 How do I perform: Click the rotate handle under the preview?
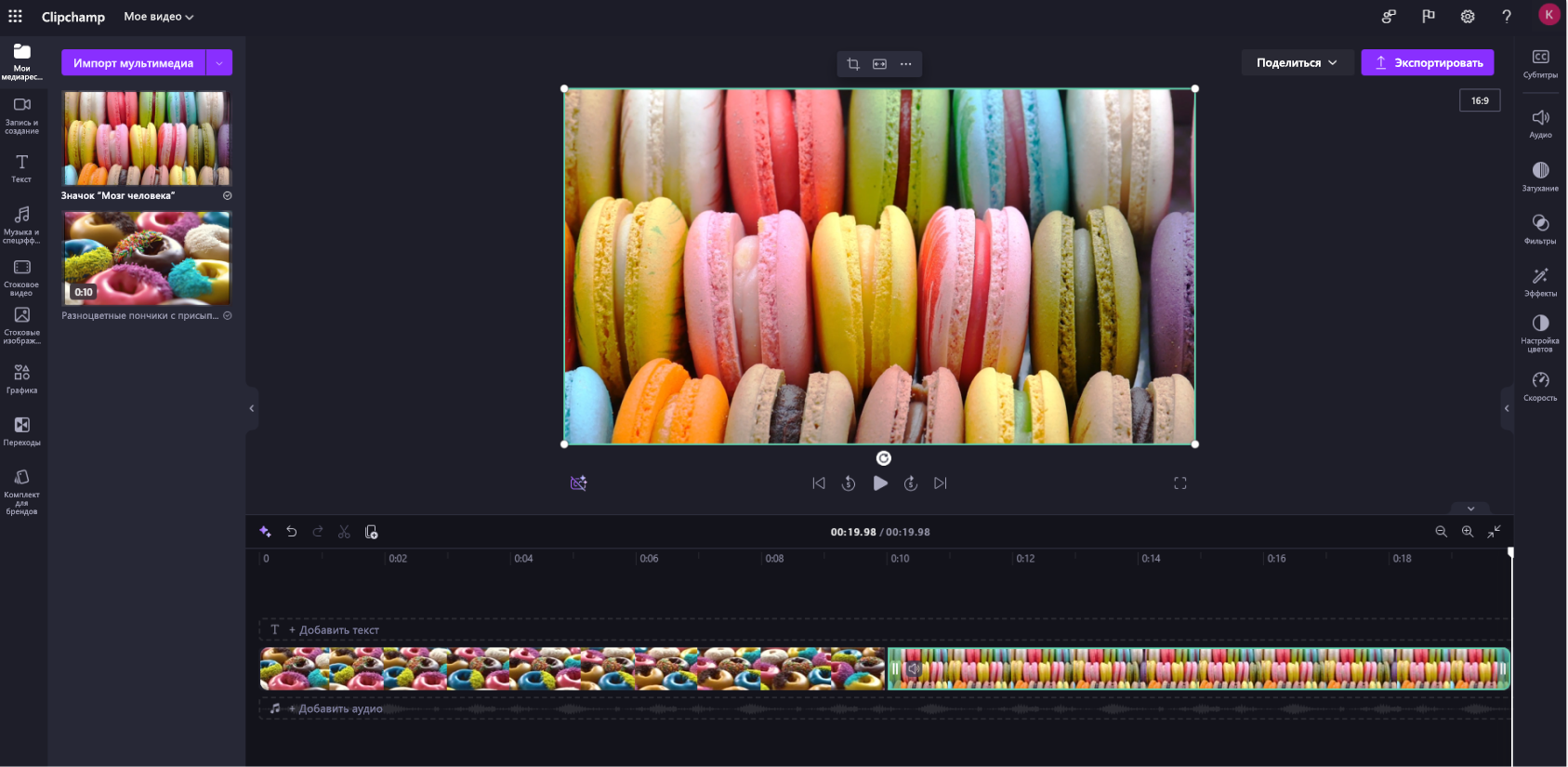[x=884, y=458]
